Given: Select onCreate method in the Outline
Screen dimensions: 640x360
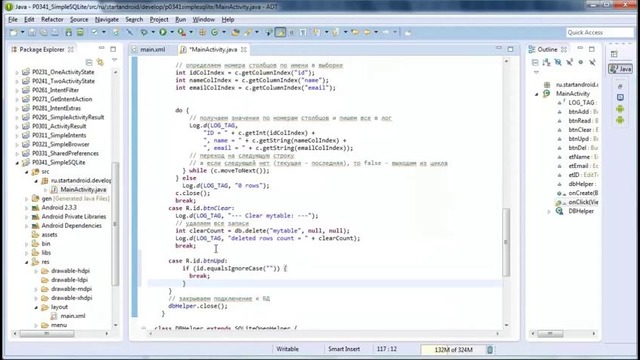Looking at the screenshot, I should (x=583, y=193).
